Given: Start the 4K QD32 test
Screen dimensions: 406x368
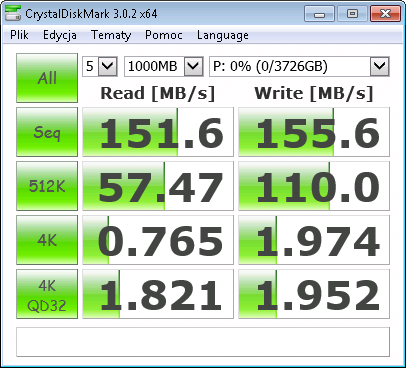Looking at the screenshot, I should [x=47, y=294].
